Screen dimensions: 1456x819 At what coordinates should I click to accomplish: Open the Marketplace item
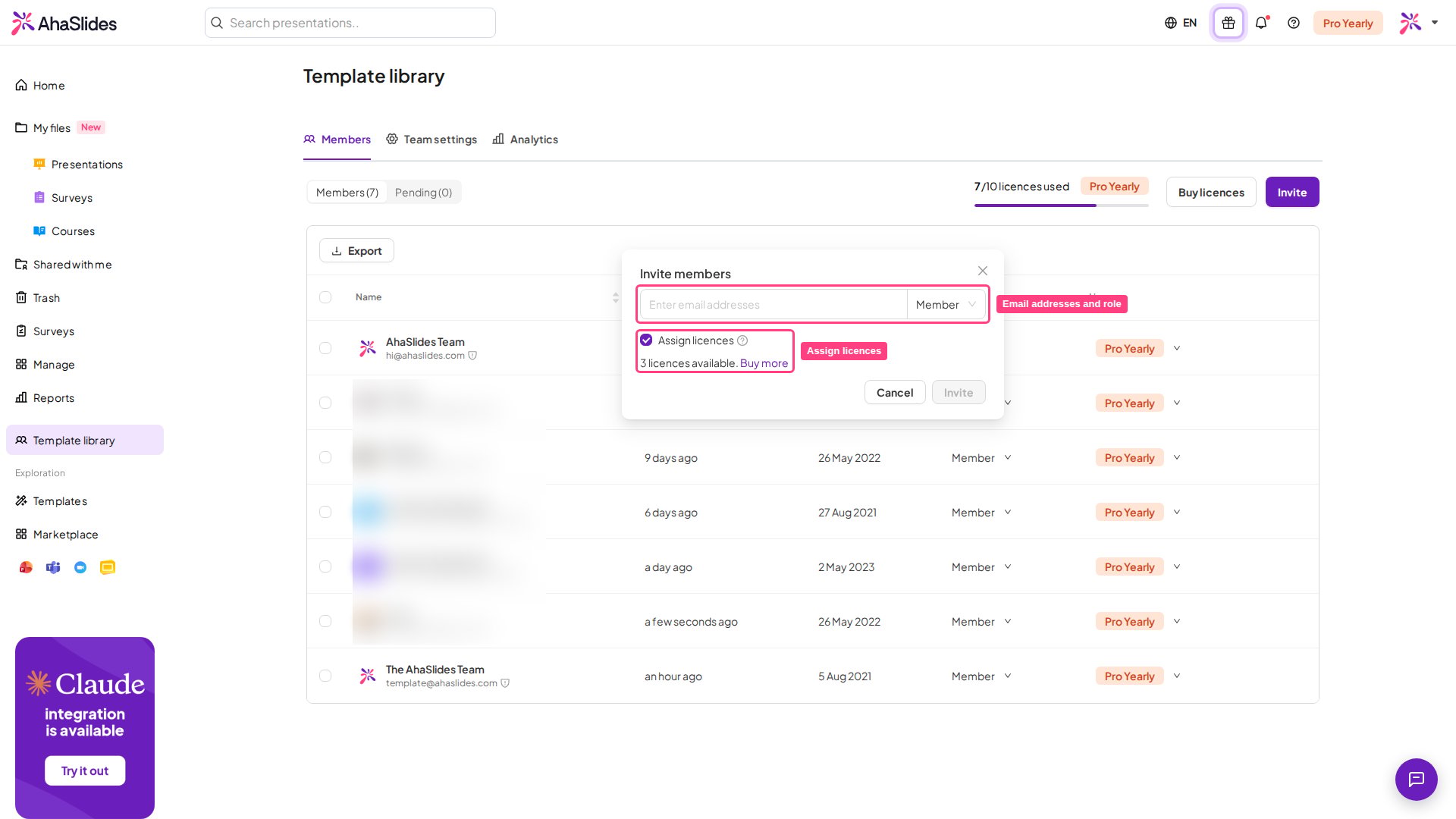pos(57,535)
